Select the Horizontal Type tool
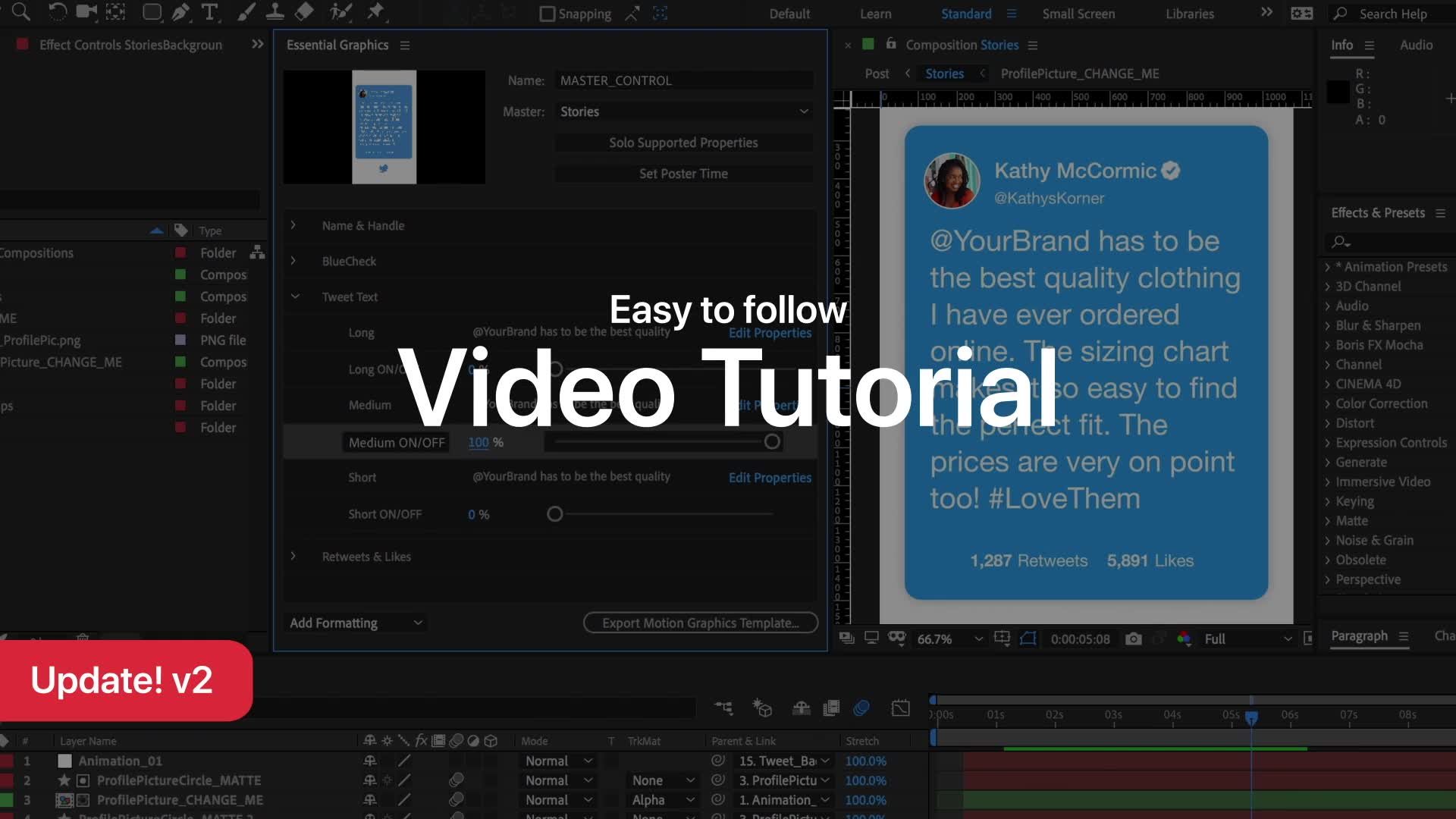Image resolution: width=1456 pixels, height=819 pixels. (210, 11)
